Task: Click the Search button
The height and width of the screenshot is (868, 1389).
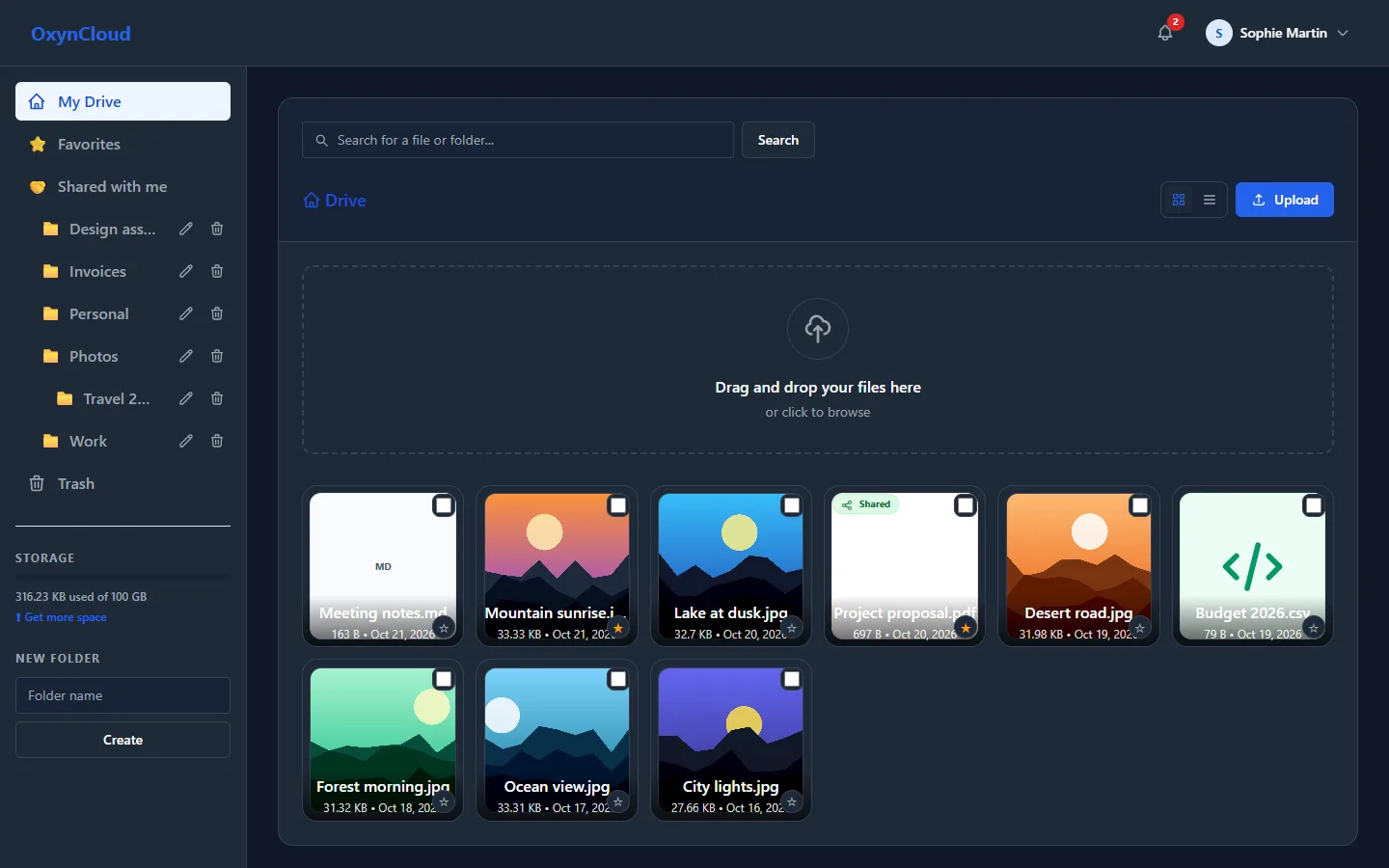Action: coord(778,140)
